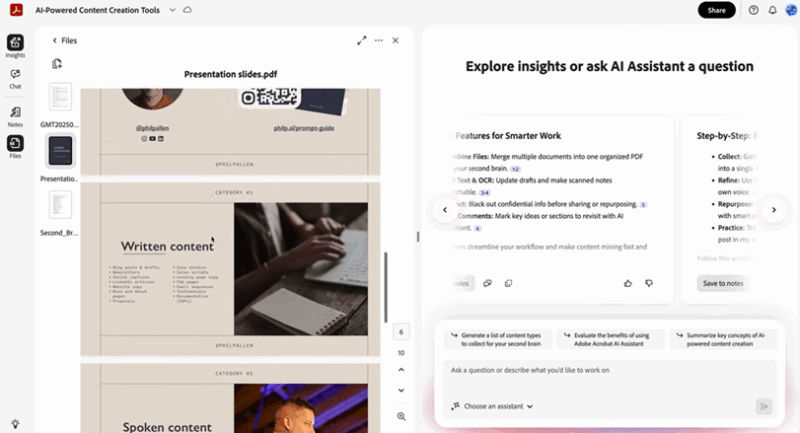Go to the next page with down chevron
800x433 pixels.
point(401,391)
